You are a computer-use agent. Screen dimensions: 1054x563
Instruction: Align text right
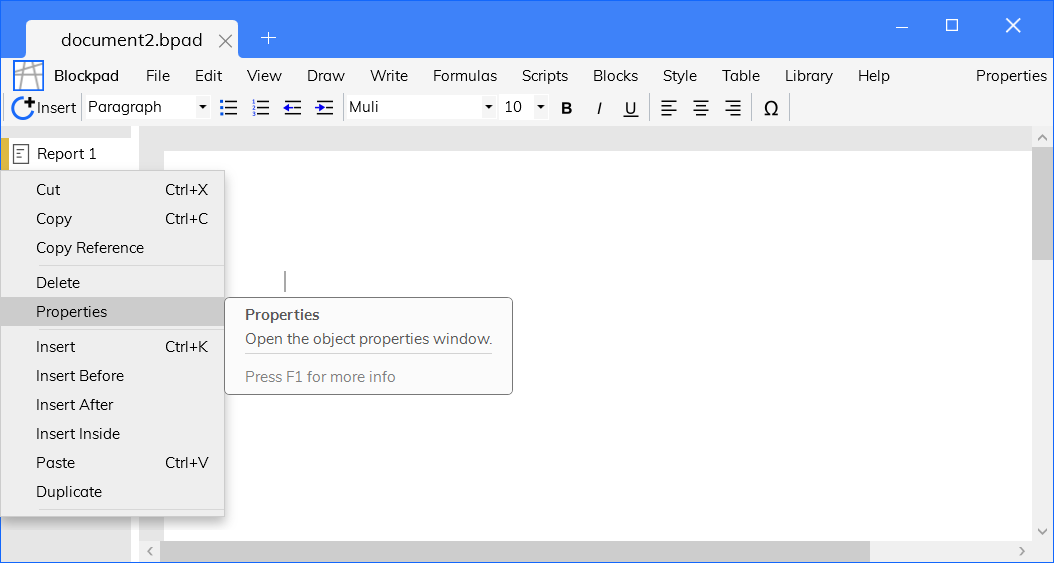click(x=733, y=107)
